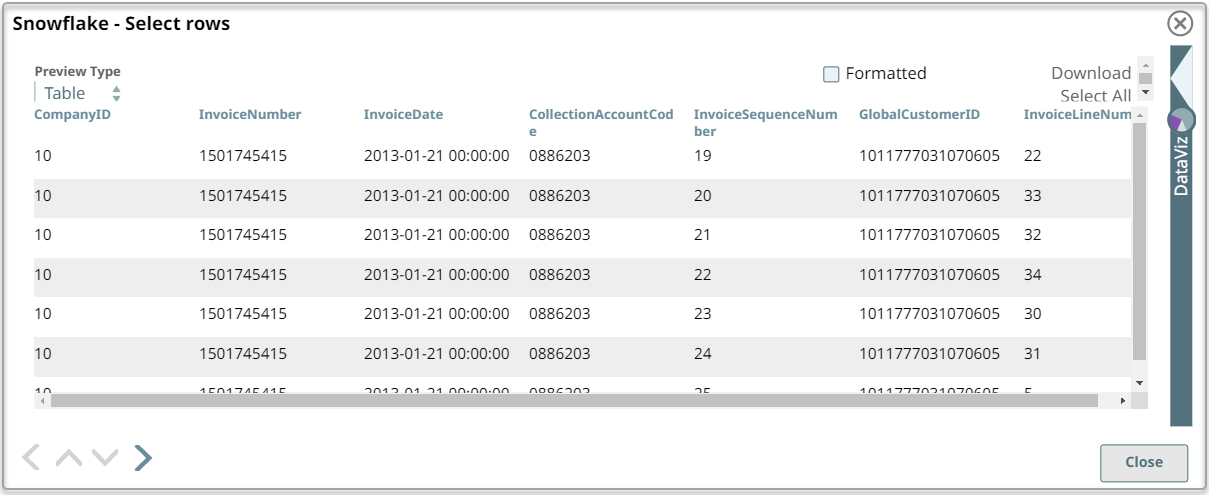The height and width of the screenshot is (495, 1209).
Task: Click InvoiceNumber cell in sequence 19 row
Action: 243,156
